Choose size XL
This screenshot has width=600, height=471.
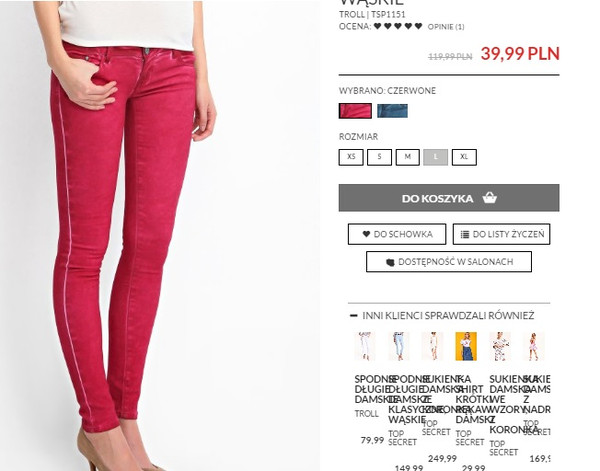coord(464,157)
